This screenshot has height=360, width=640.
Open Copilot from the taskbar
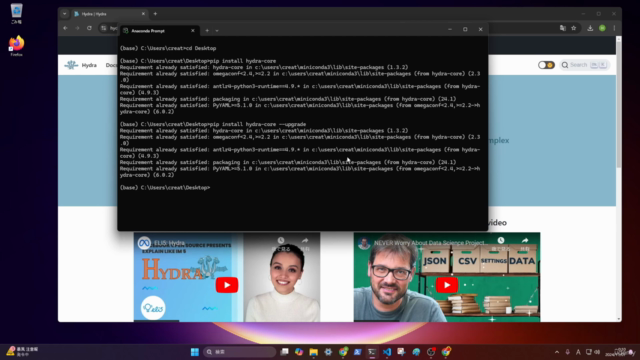point(299,352)
